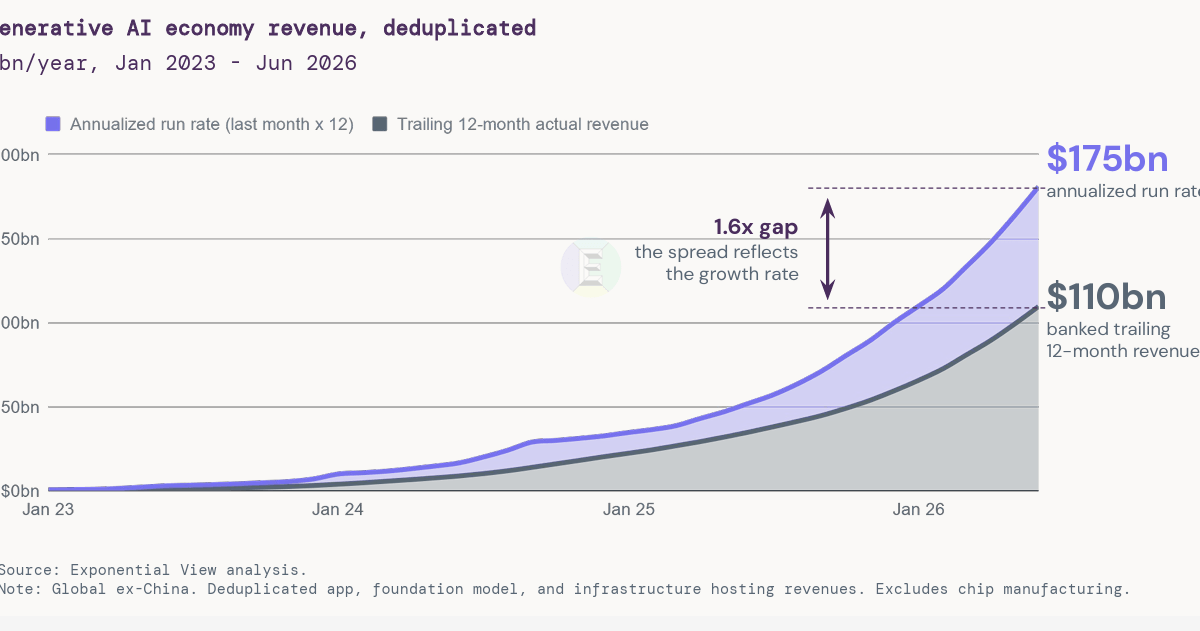The height and width of the screenshot is (631, 1200).
Task: Click the 1.6x gap annotation text
Action: tap(756, 227)
